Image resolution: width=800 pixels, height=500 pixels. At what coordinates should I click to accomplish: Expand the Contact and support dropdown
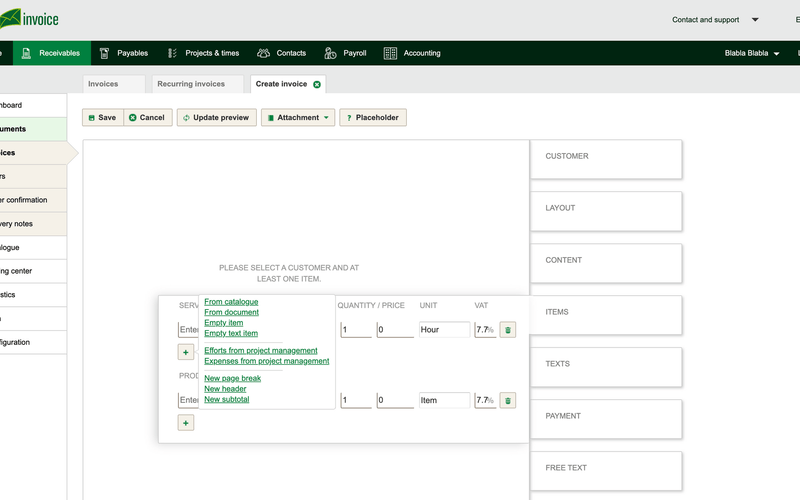tap(715, 20)
